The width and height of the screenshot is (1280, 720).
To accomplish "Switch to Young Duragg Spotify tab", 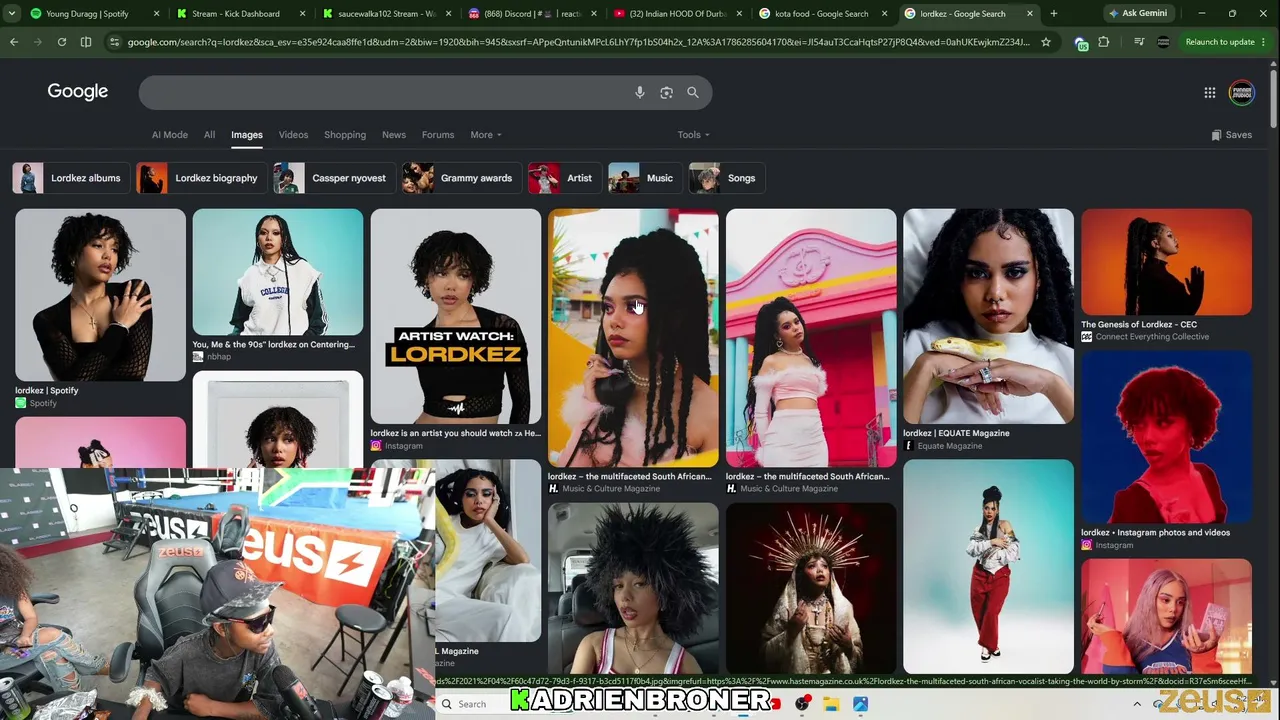I will (x=94, y=14).
